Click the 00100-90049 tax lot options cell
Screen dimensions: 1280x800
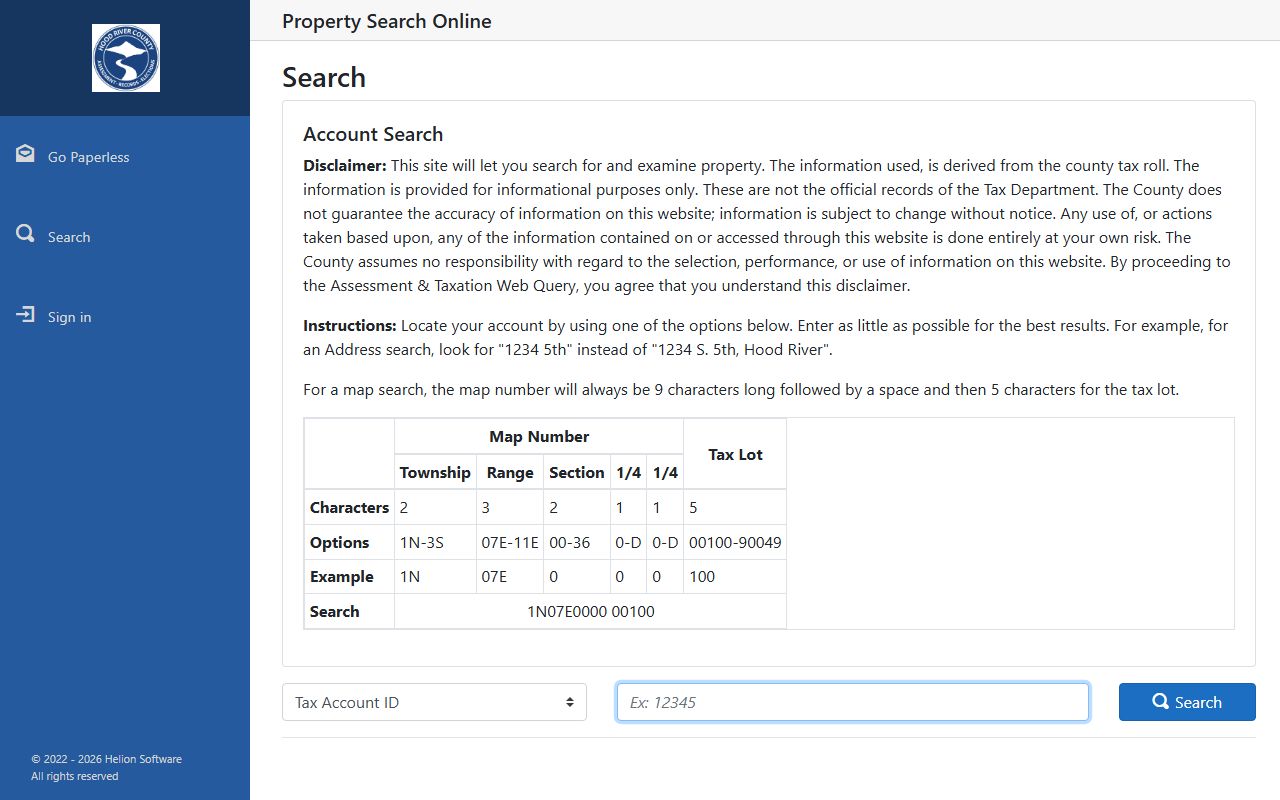735,542
